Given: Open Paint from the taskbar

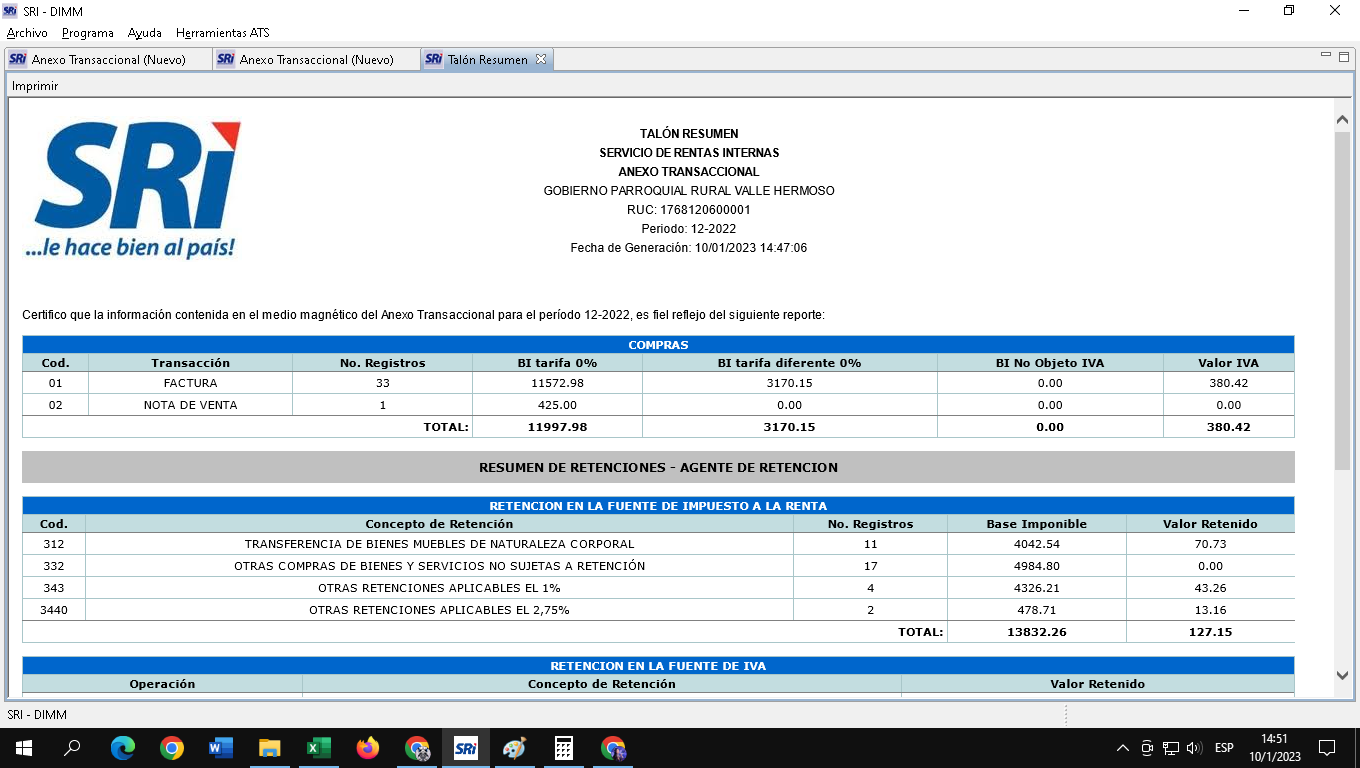Looking at the screenshot, I should point(514,748).
